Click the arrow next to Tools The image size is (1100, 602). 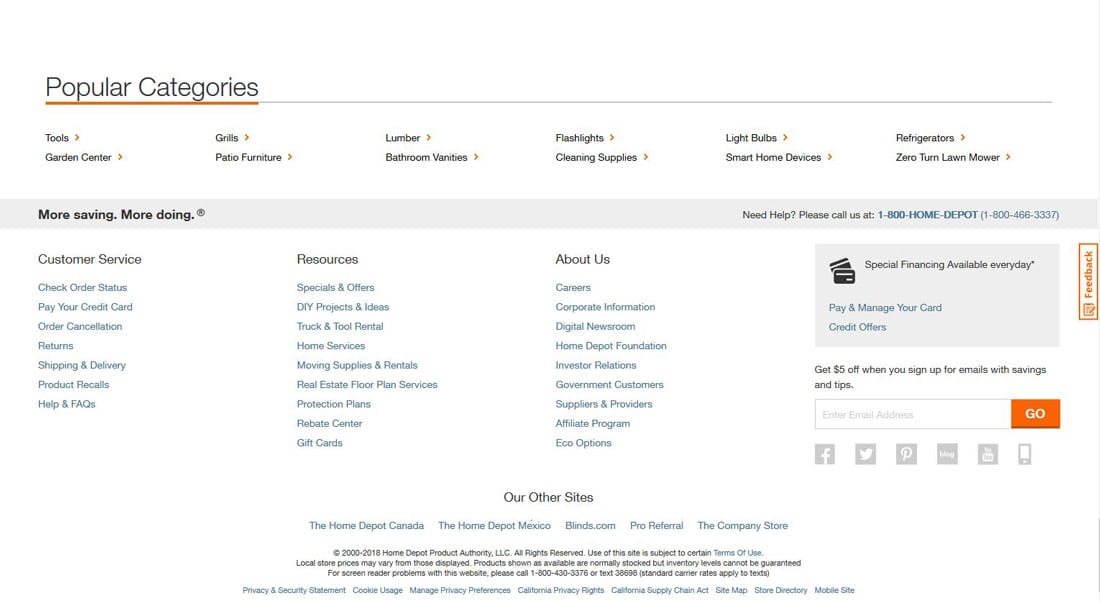[77, 138]
